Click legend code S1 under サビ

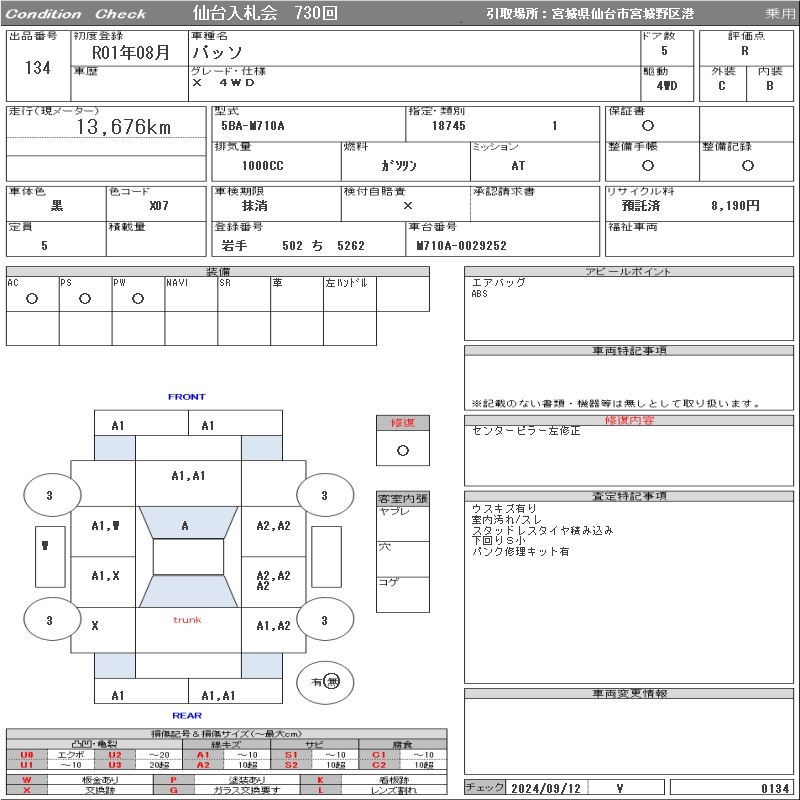tap(291, 755)
